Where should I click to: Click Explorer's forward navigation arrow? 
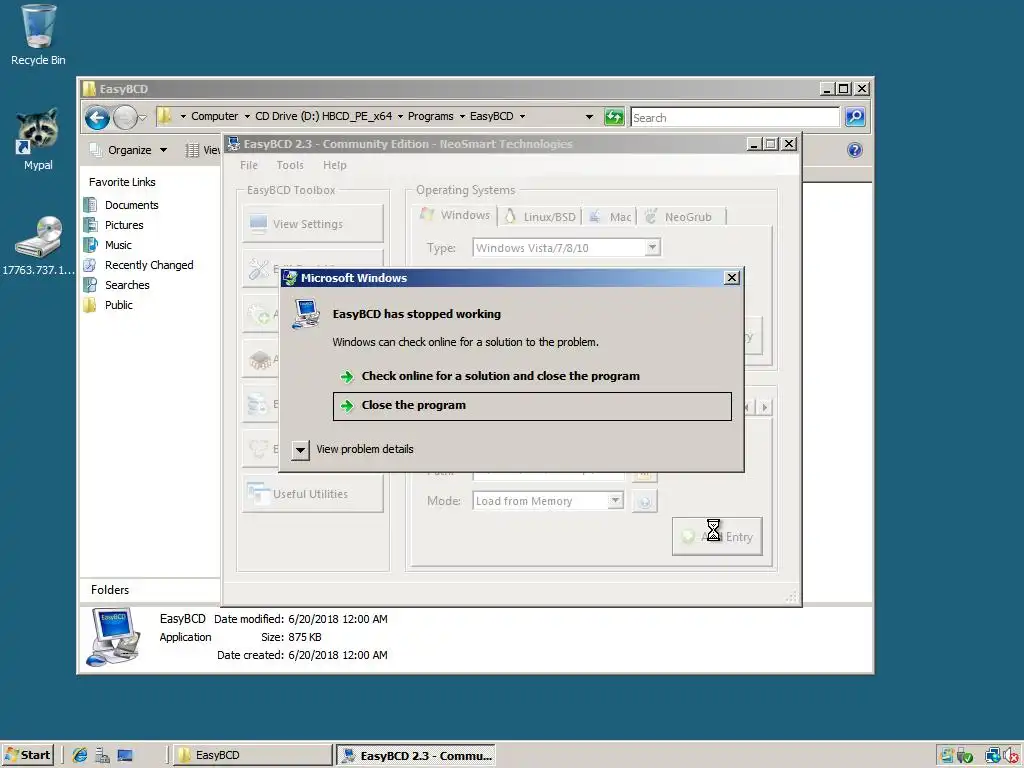tap(125, 118)
